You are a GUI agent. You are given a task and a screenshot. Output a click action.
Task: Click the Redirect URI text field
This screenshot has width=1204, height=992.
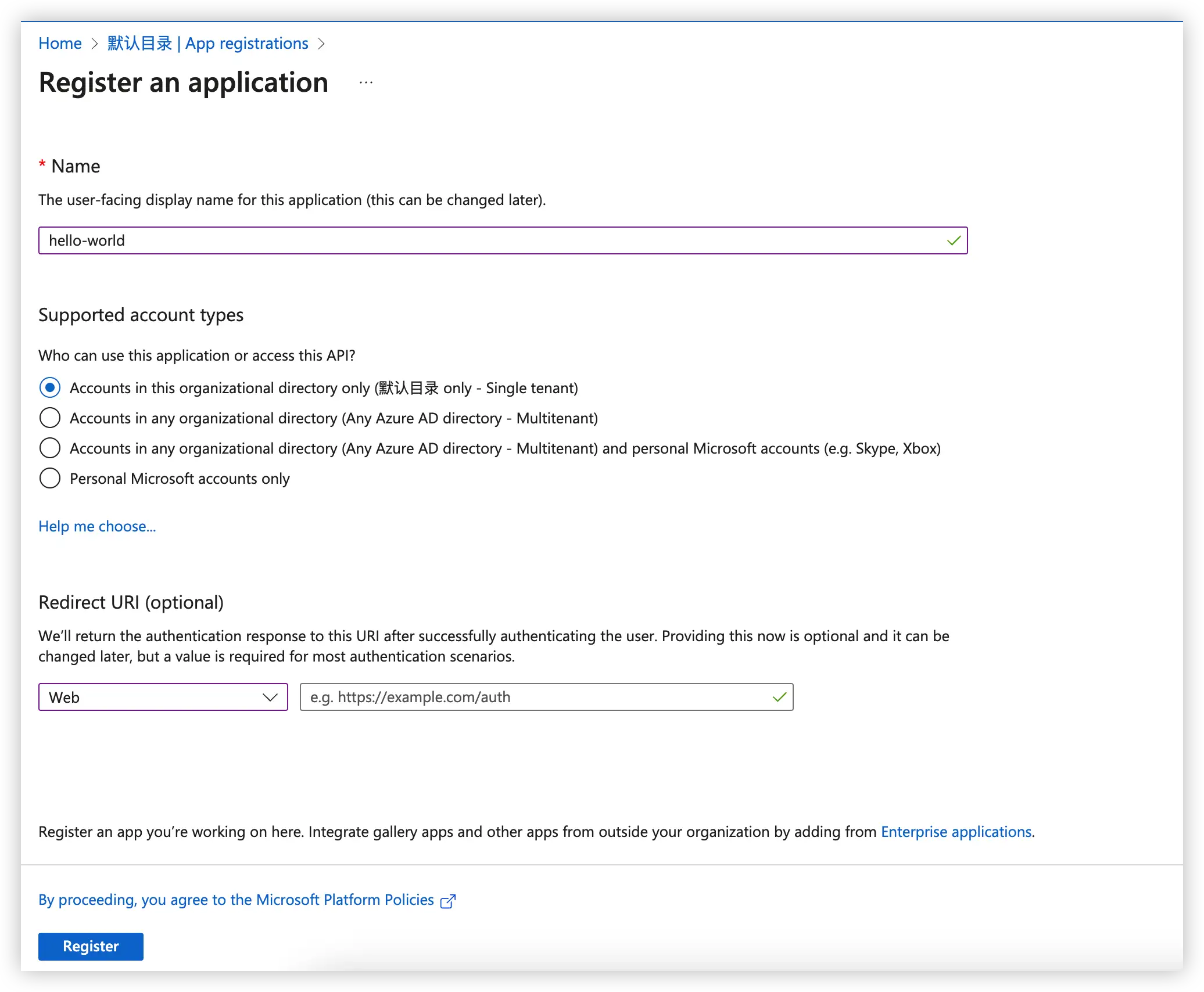coord(535,697)
